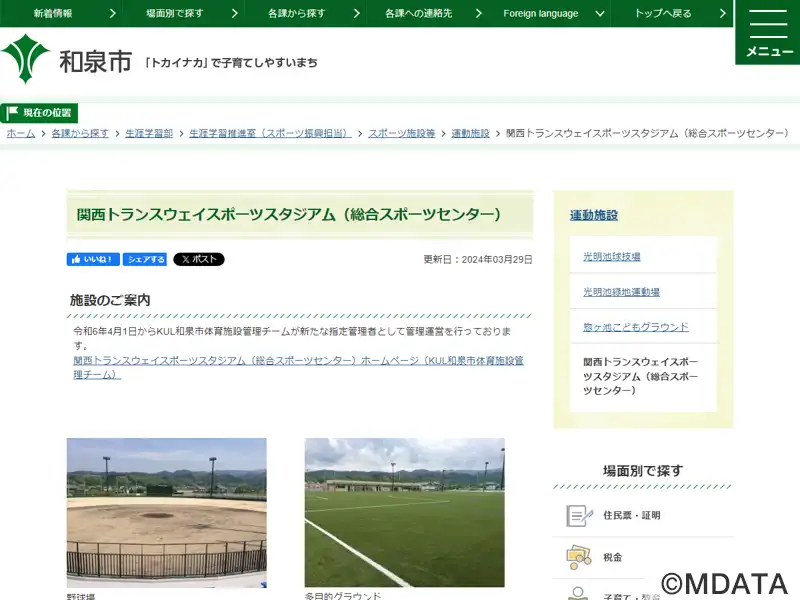Click the X ポスト share button
Viewport: 800px width, 600px height.
point(199,259)
